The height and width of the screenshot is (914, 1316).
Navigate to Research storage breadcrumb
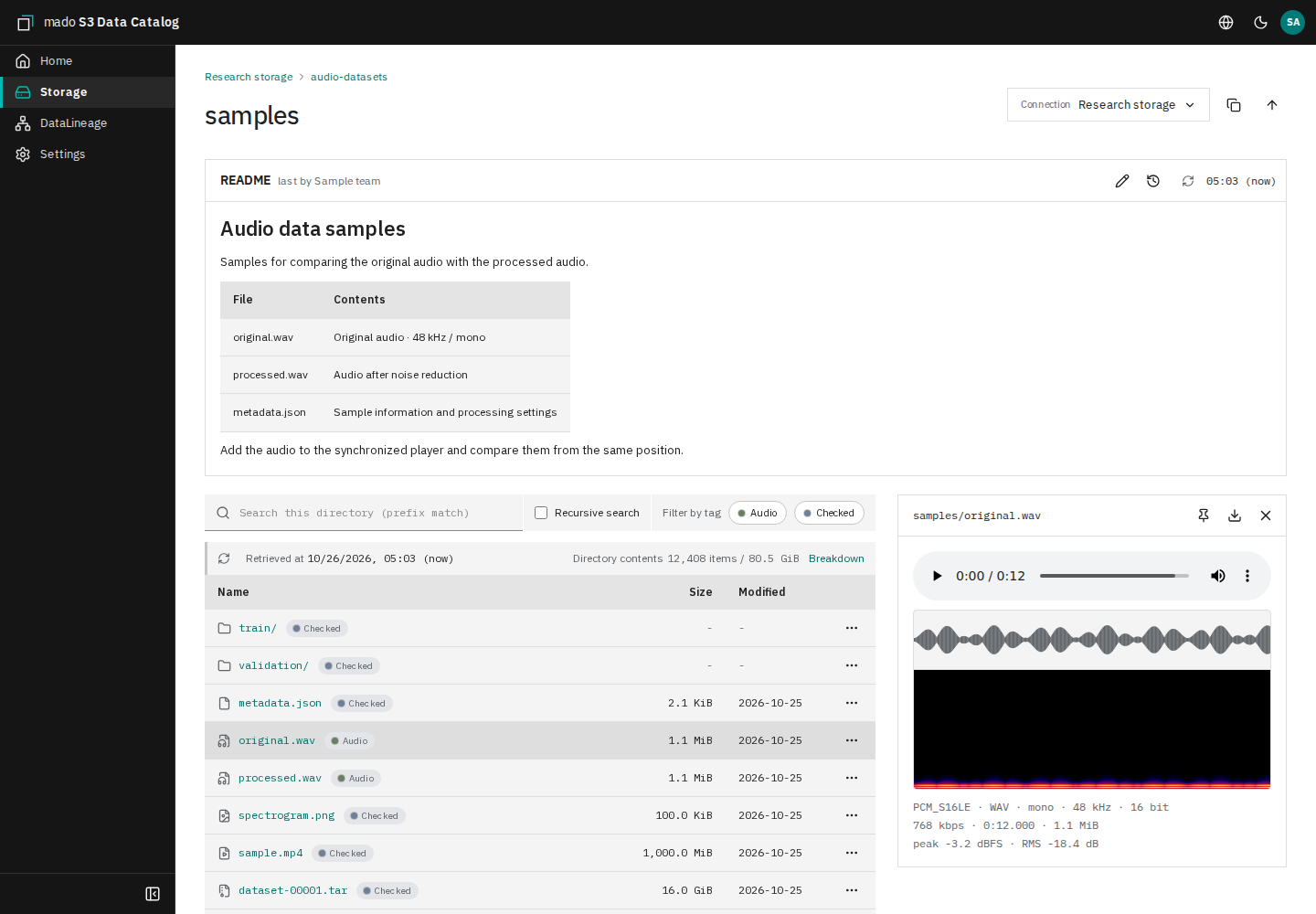pos(249,77)
